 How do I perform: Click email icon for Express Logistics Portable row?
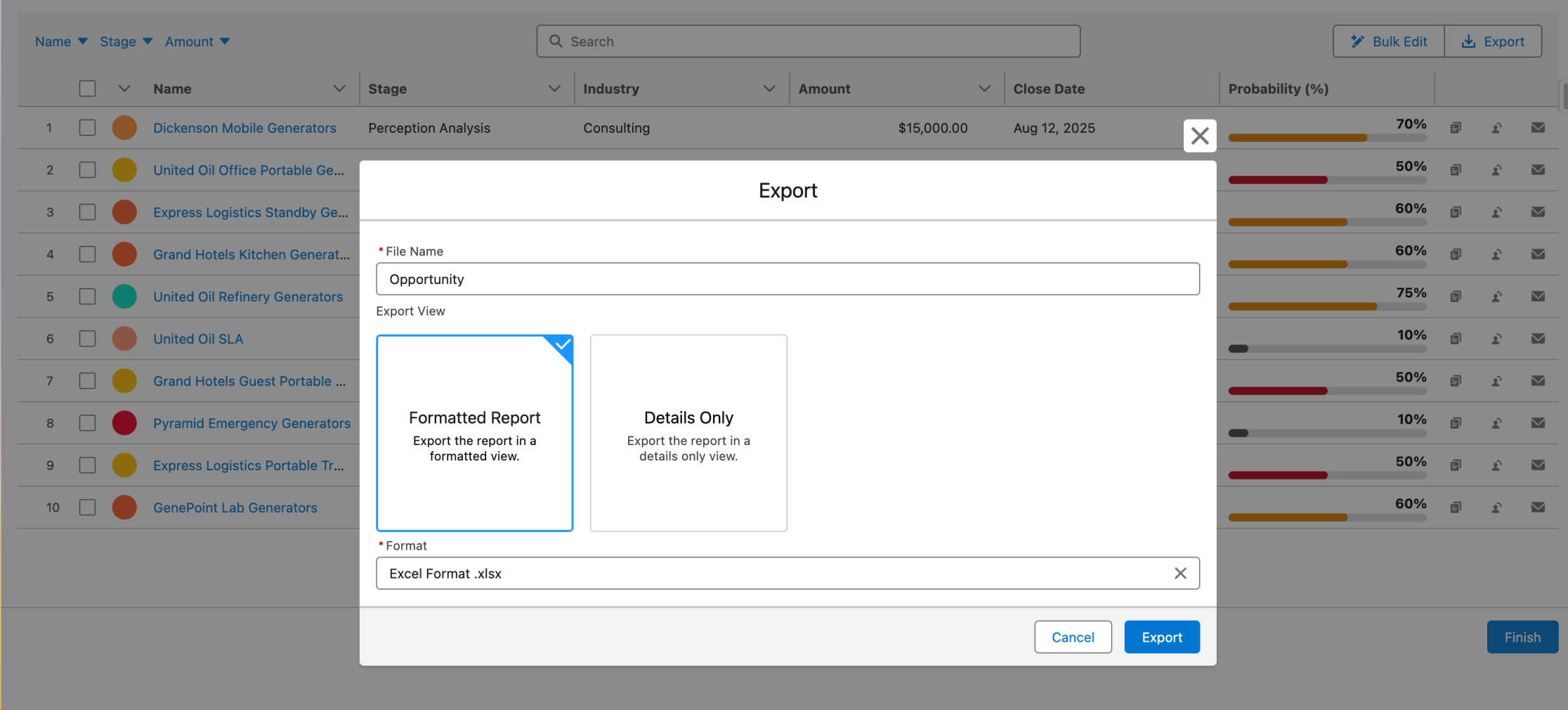click(1538, 465)
